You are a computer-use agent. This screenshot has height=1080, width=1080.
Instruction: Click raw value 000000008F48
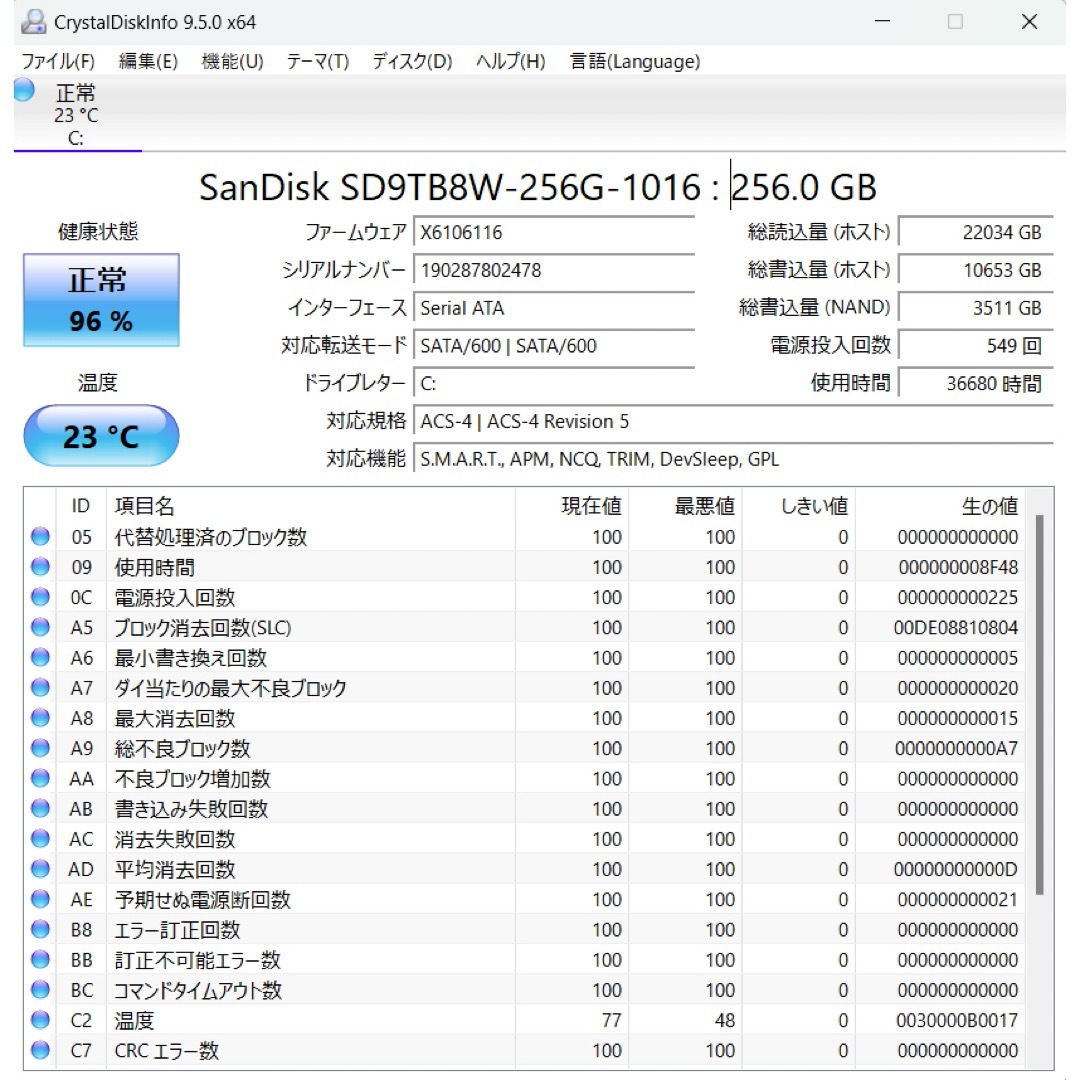click(958, 568)
